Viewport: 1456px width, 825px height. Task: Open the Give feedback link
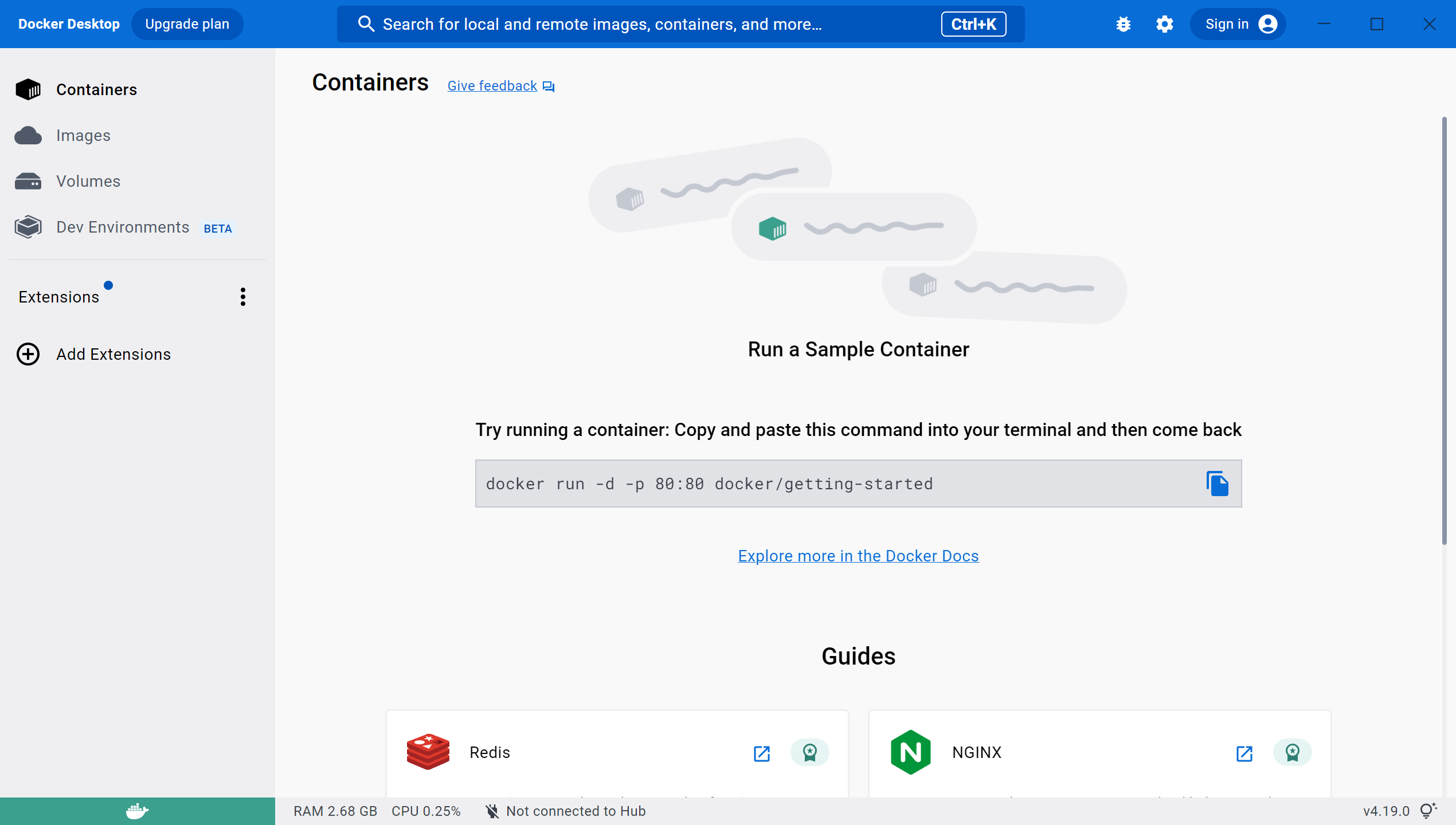(x=492, y=86)
